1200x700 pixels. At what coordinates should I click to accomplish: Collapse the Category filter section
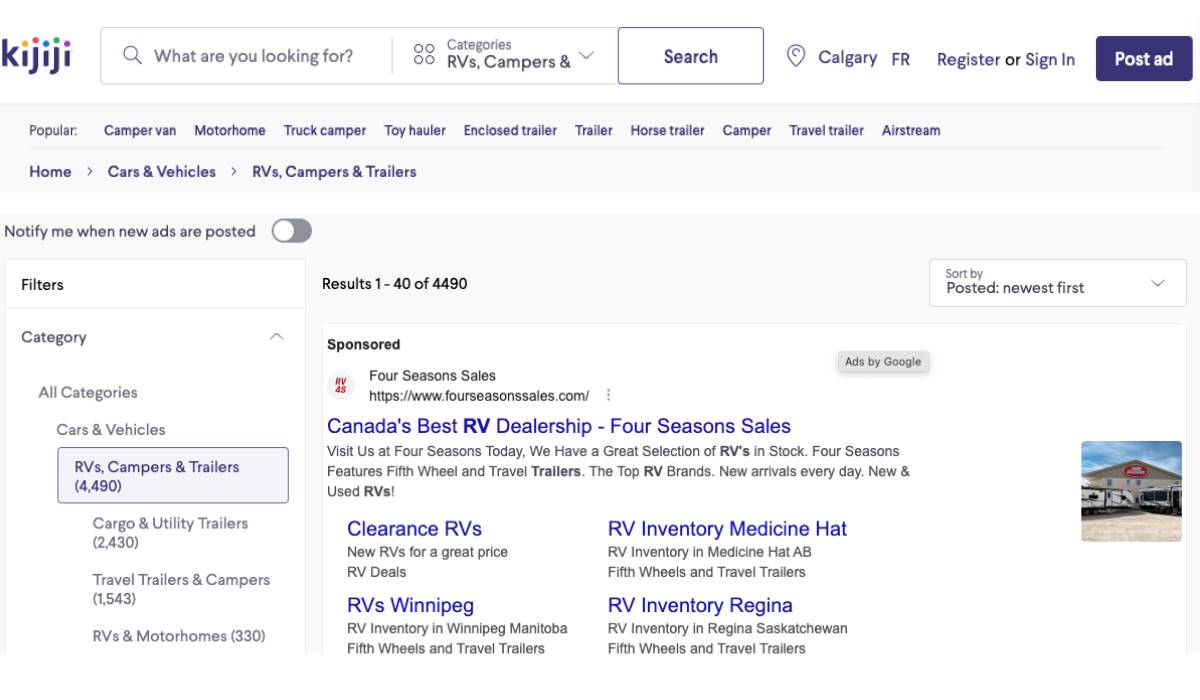[x=277, y=337]
